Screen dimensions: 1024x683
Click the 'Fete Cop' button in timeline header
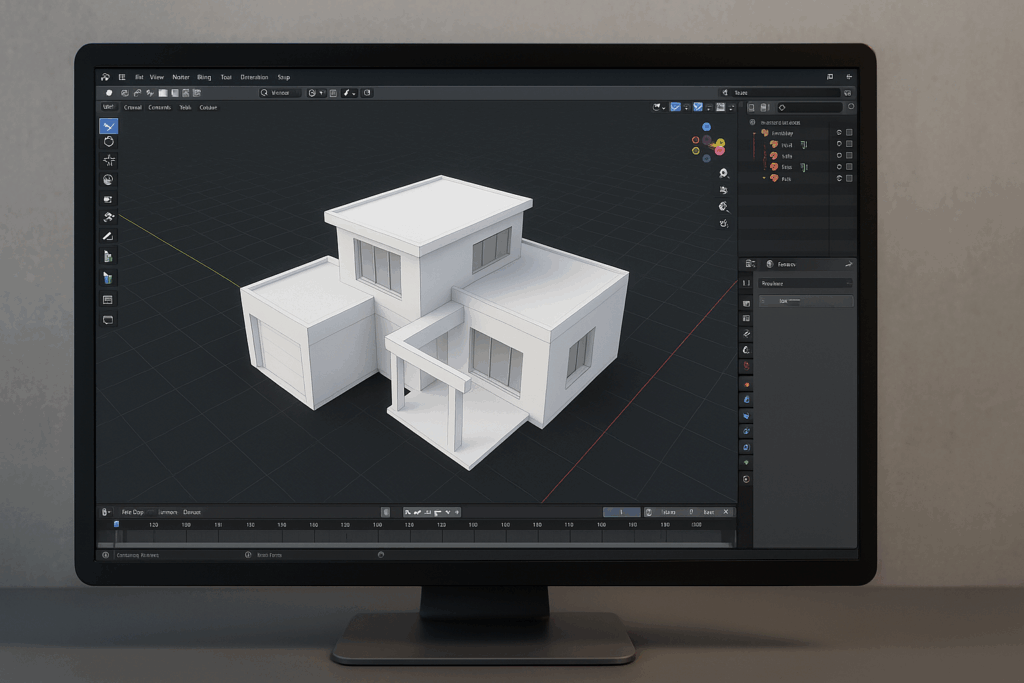pyautogui.click(x=132, y=512)
